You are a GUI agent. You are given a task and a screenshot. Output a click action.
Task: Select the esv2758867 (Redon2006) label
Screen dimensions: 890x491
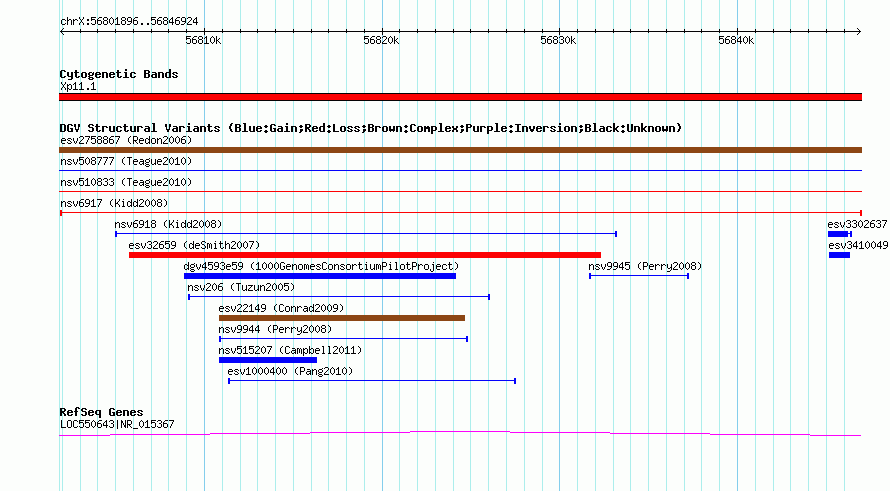pos(126,140)
